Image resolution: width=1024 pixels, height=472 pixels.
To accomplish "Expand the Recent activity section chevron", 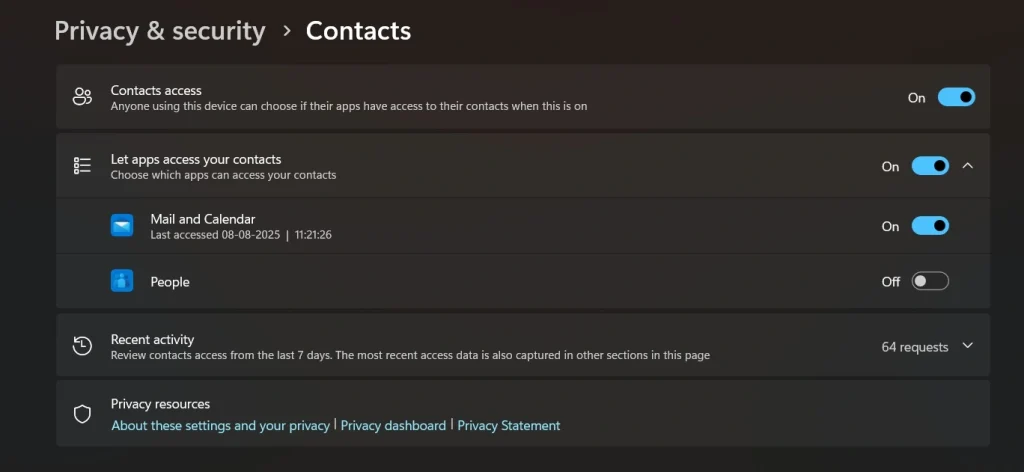I will pos(967,346).
